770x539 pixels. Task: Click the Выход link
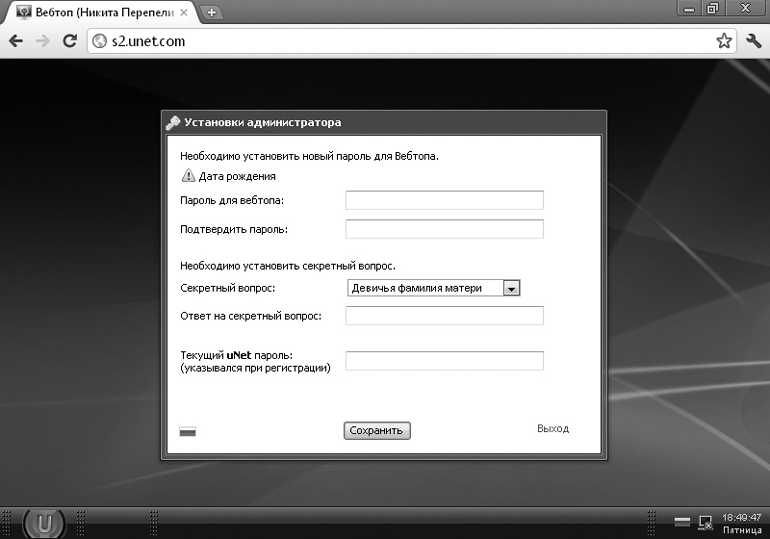553,429
